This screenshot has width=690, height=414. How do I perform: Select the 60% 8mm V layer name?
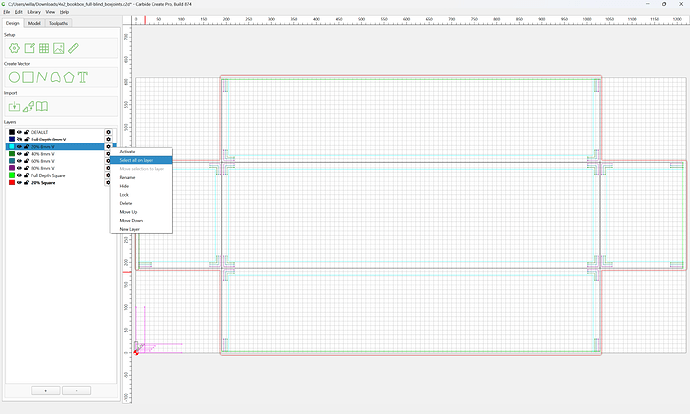click(43, 161)
